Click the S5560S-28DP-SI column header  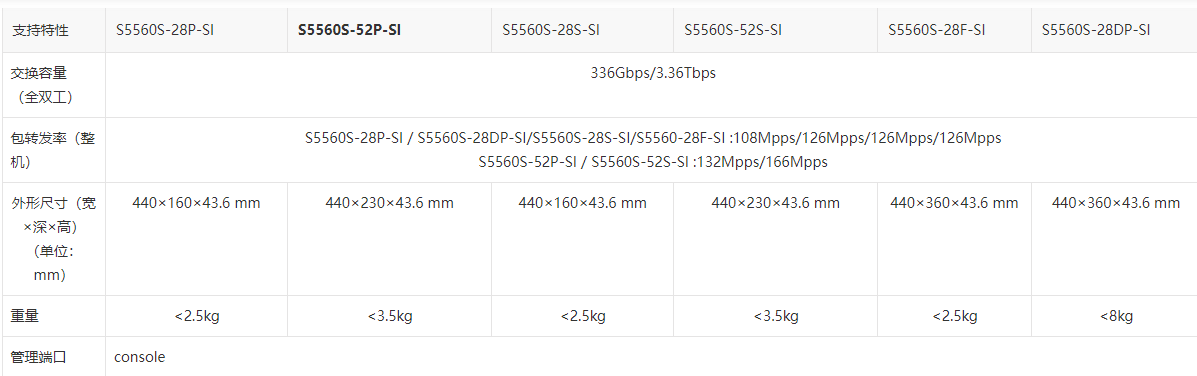pos(1096,31)
